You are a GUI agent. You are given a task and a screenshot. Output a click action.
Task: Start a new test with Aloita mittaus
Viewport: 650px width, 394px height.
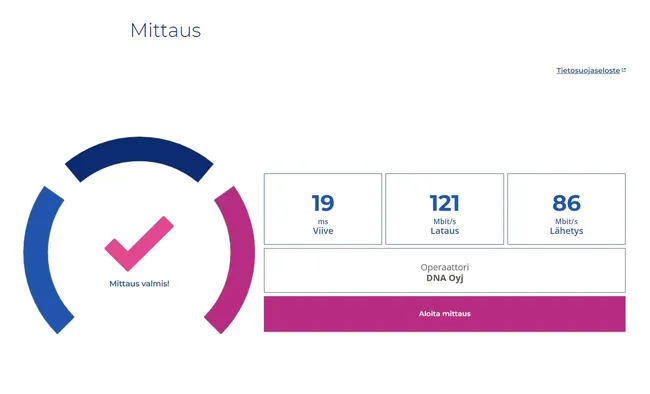coord(444,314)
